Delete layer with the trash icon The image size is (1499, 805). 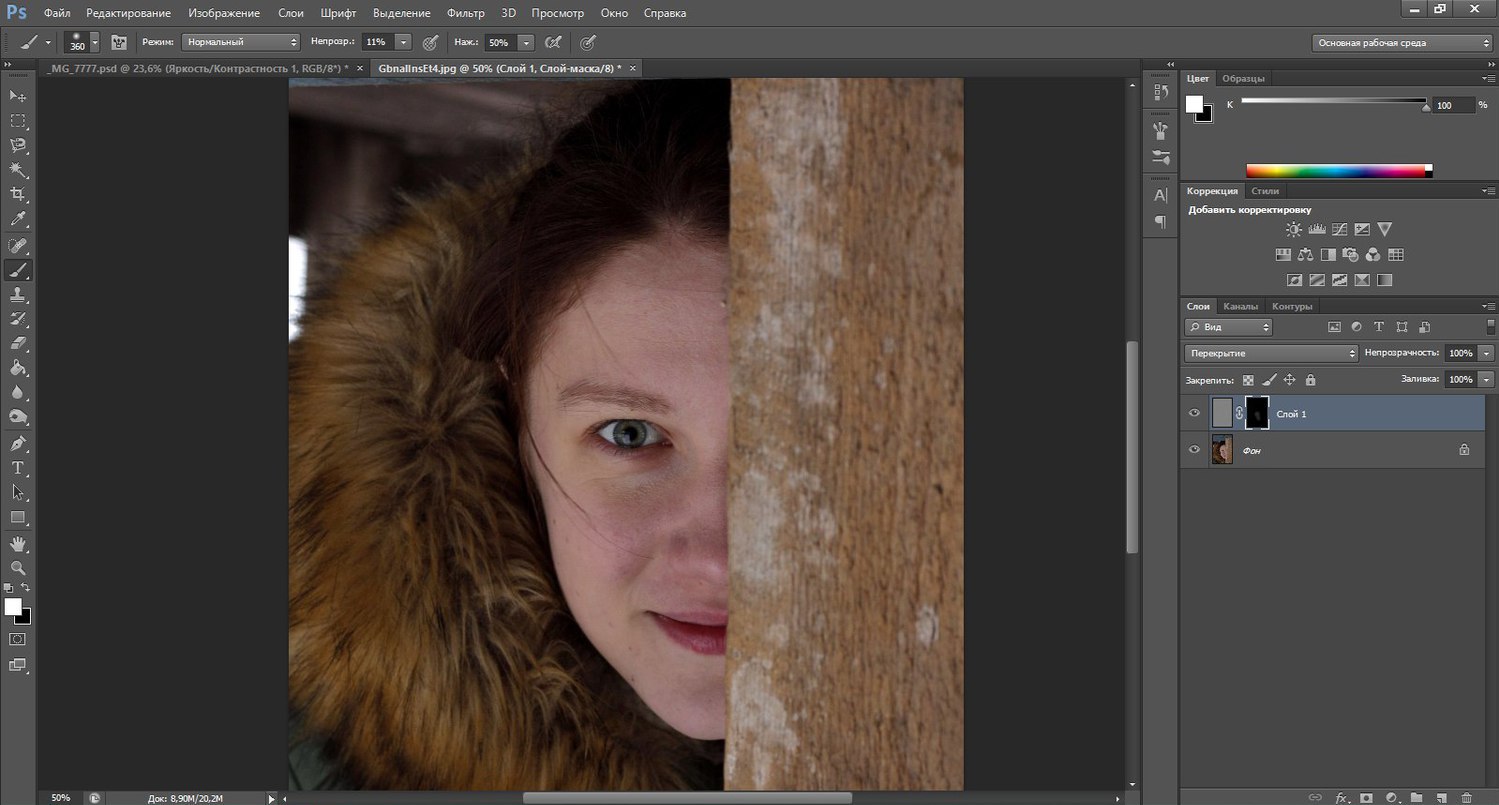pyautogui.click(x=1466, y=797)
